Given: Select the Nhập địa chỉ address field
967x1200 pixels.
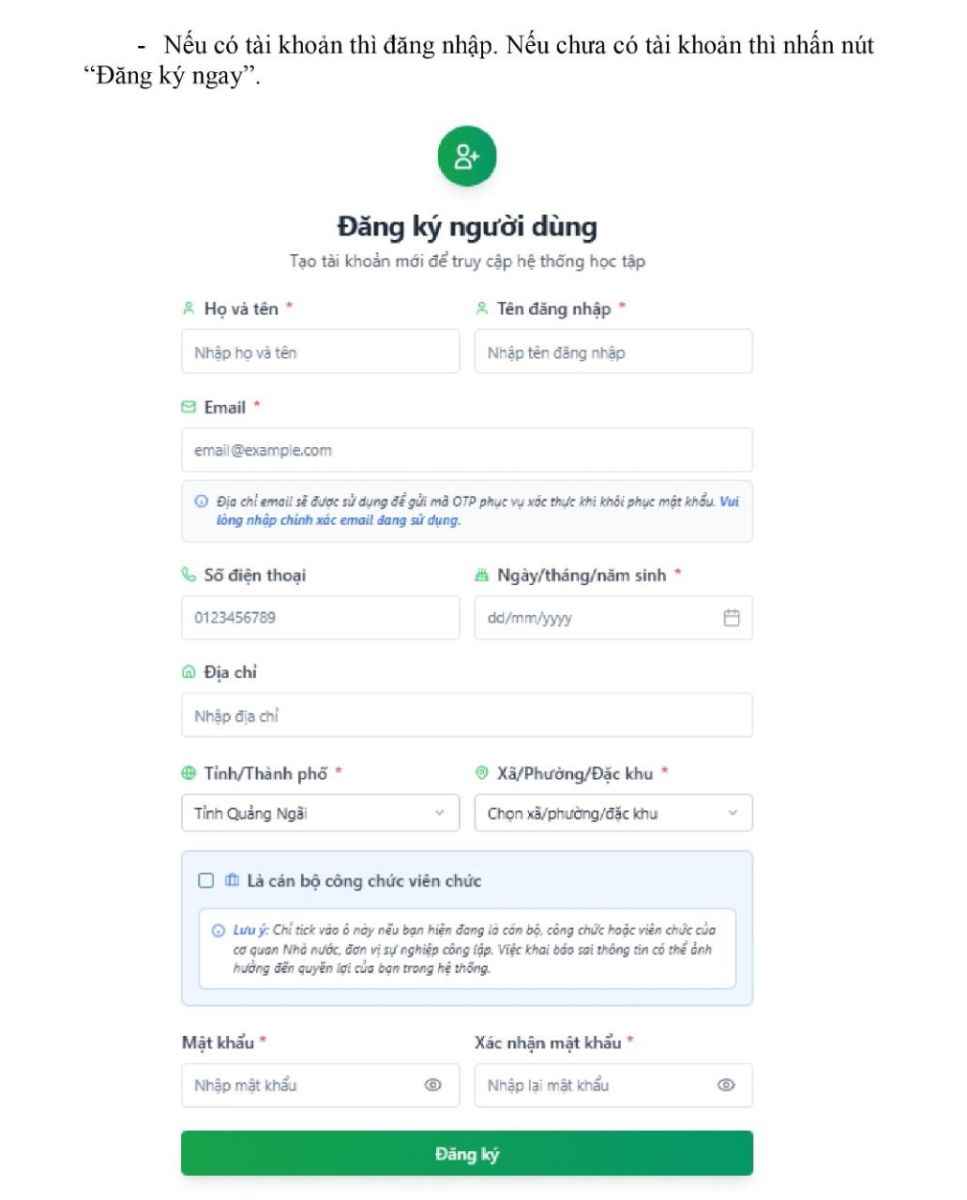Looking at the screenshot, I should (x=466, y=716).
